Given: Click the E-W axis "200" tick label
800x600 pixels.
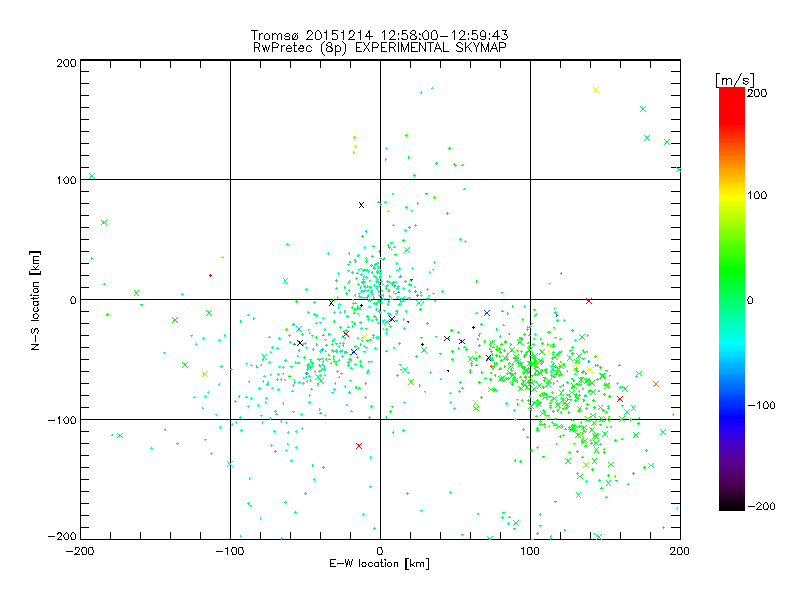Looking at the screenshot, I should [x=680, y=551].
